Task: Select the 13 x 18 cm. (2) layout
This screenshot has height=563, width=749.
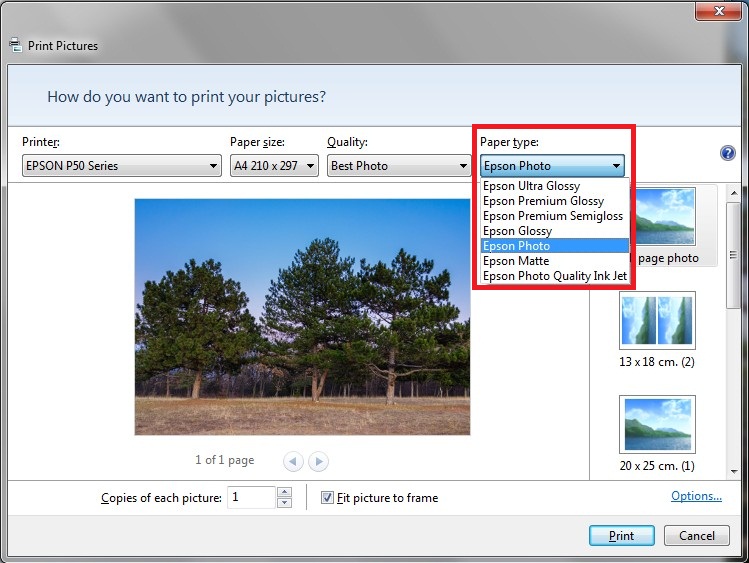Action: pyautogui.click(x=657, y=330)
